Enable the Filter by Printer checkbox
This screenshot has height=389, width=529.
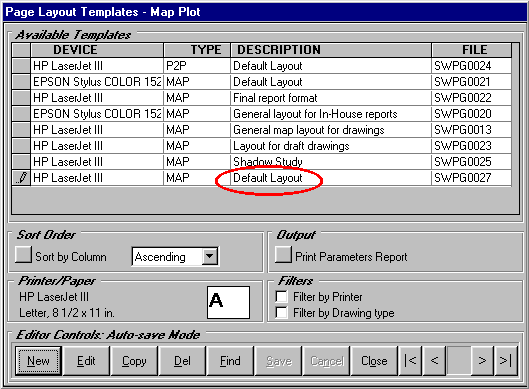pyautogui.click(x=281, y=297)
